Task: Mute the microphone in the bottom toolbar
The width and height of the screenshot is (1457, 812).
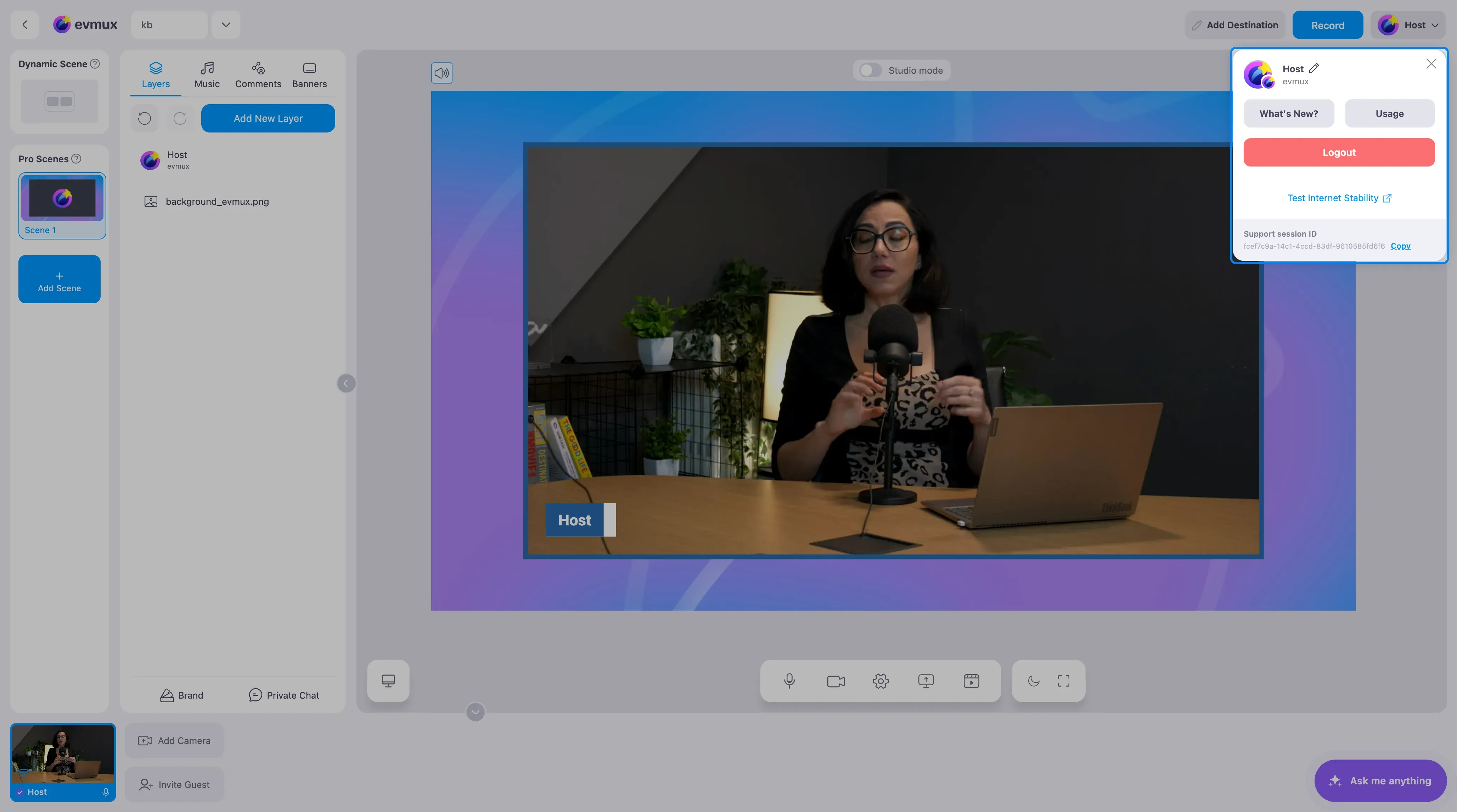Action: (x=789, y=681)
